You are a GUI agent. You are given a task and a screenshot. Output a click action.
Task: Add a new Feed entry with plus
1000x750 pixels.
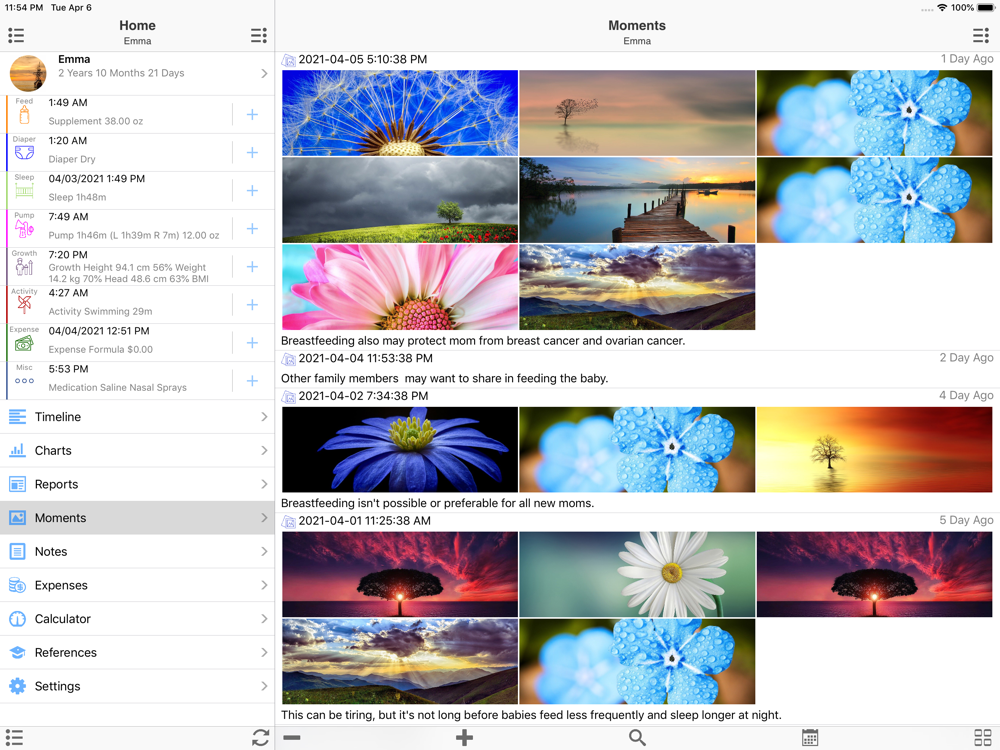click(253, 115)
